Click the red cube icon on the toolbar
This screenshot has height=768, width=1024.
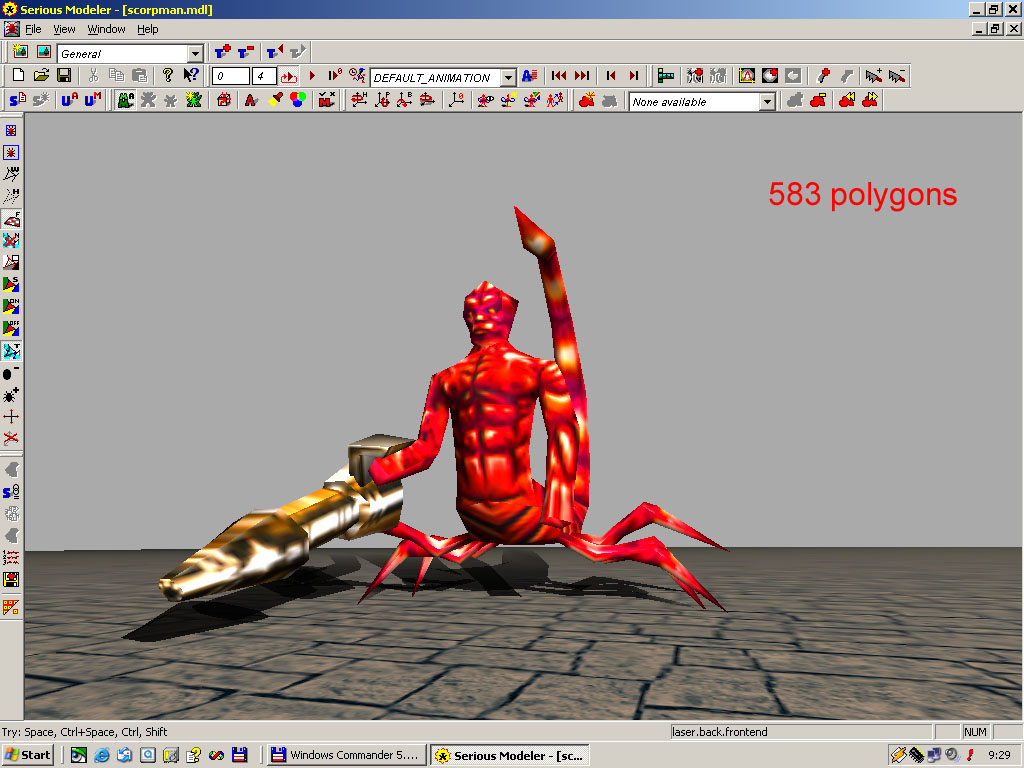pos(224,100)
